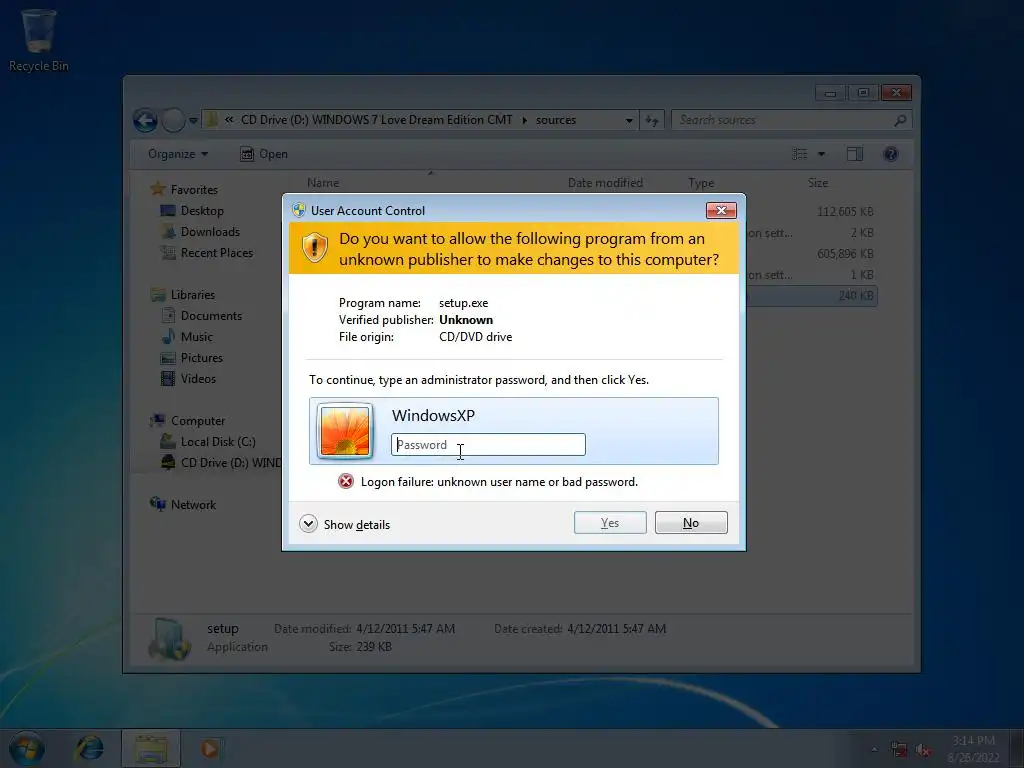Select Desktop under Favorites

coord(192,210)
